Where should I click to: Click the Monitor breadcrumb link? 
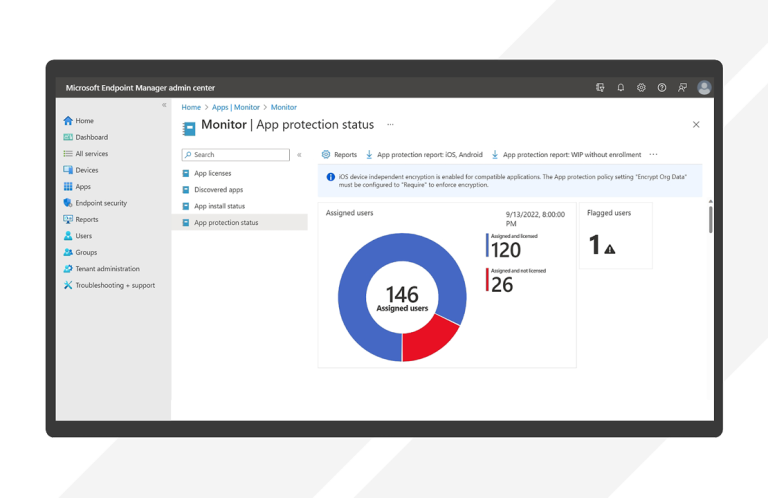[x=284, y=107]
